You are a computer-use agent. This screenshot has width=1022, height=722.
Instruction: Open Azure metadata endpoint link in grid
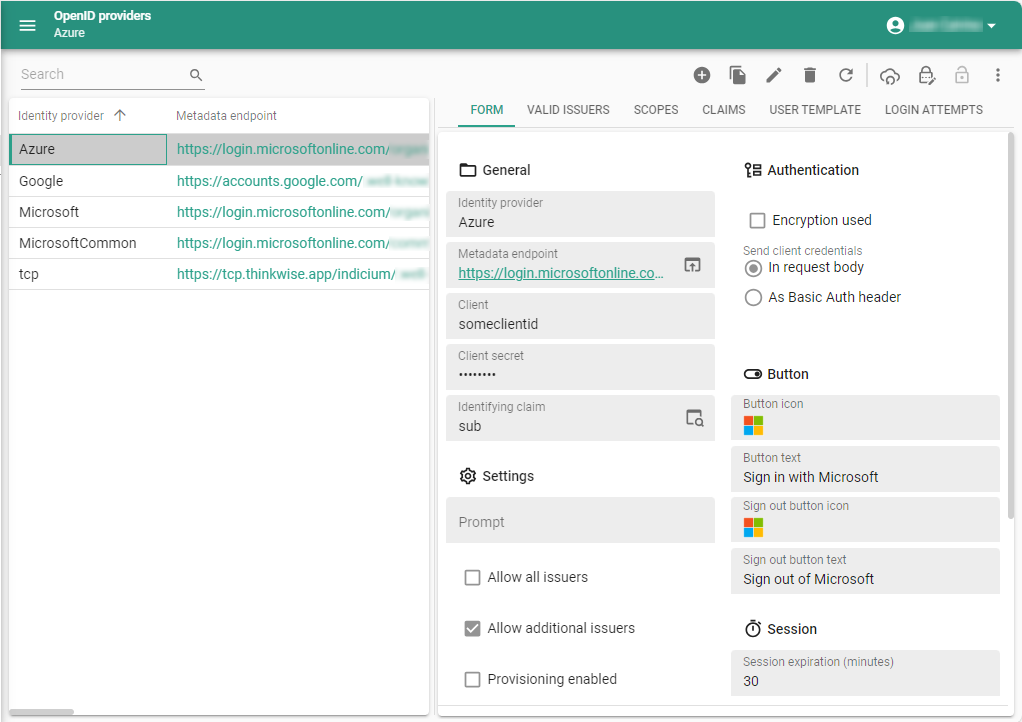point(301,149)
